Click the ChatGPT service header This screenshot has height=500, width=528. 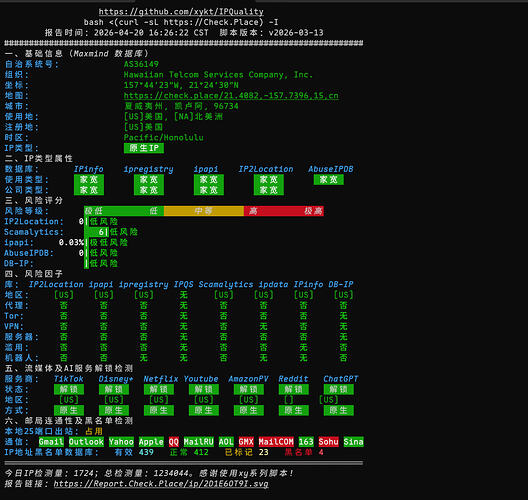[340, 378]
